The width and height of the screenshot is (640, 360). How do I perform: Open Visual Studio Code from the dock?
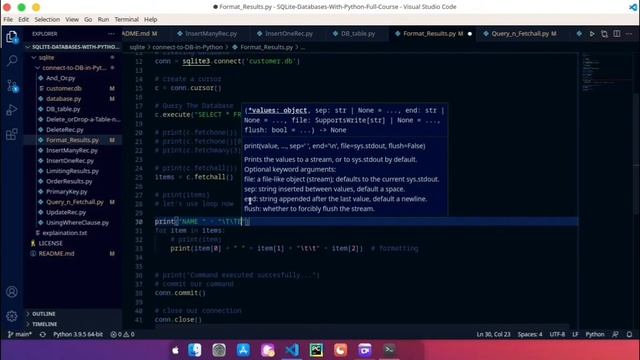pyautogui.click(x=292, y=350)
